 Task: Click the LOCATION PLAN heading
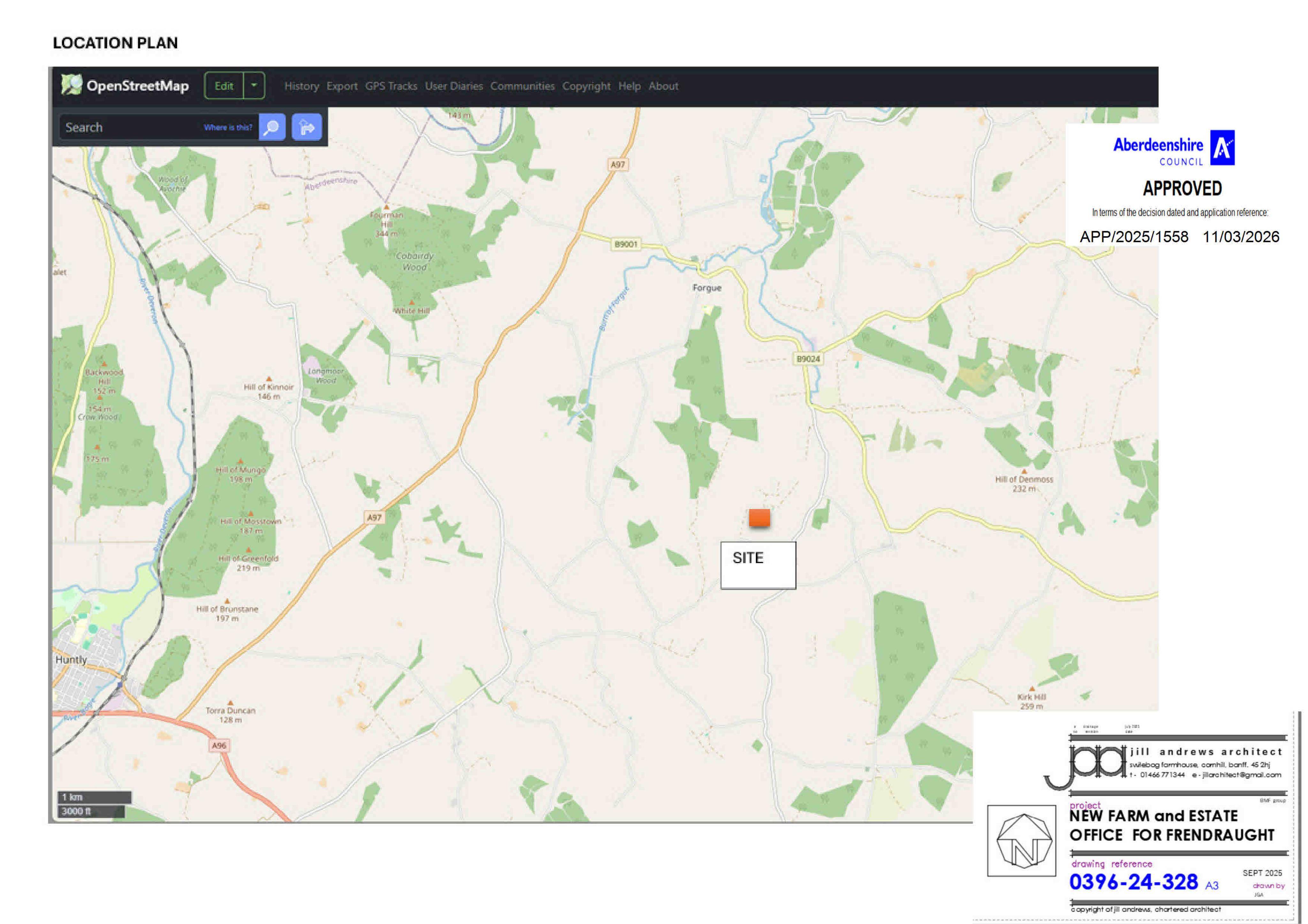116,43
